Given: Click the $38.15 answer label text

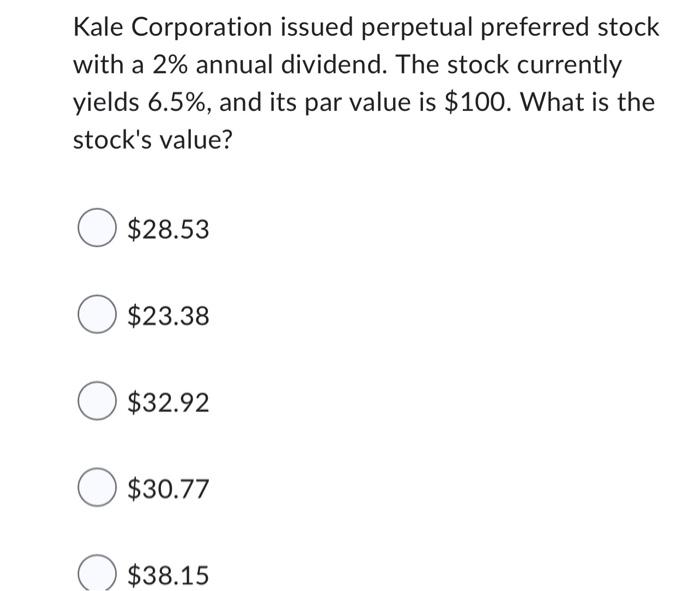Looking at the screenshot, I should (169, 576).
